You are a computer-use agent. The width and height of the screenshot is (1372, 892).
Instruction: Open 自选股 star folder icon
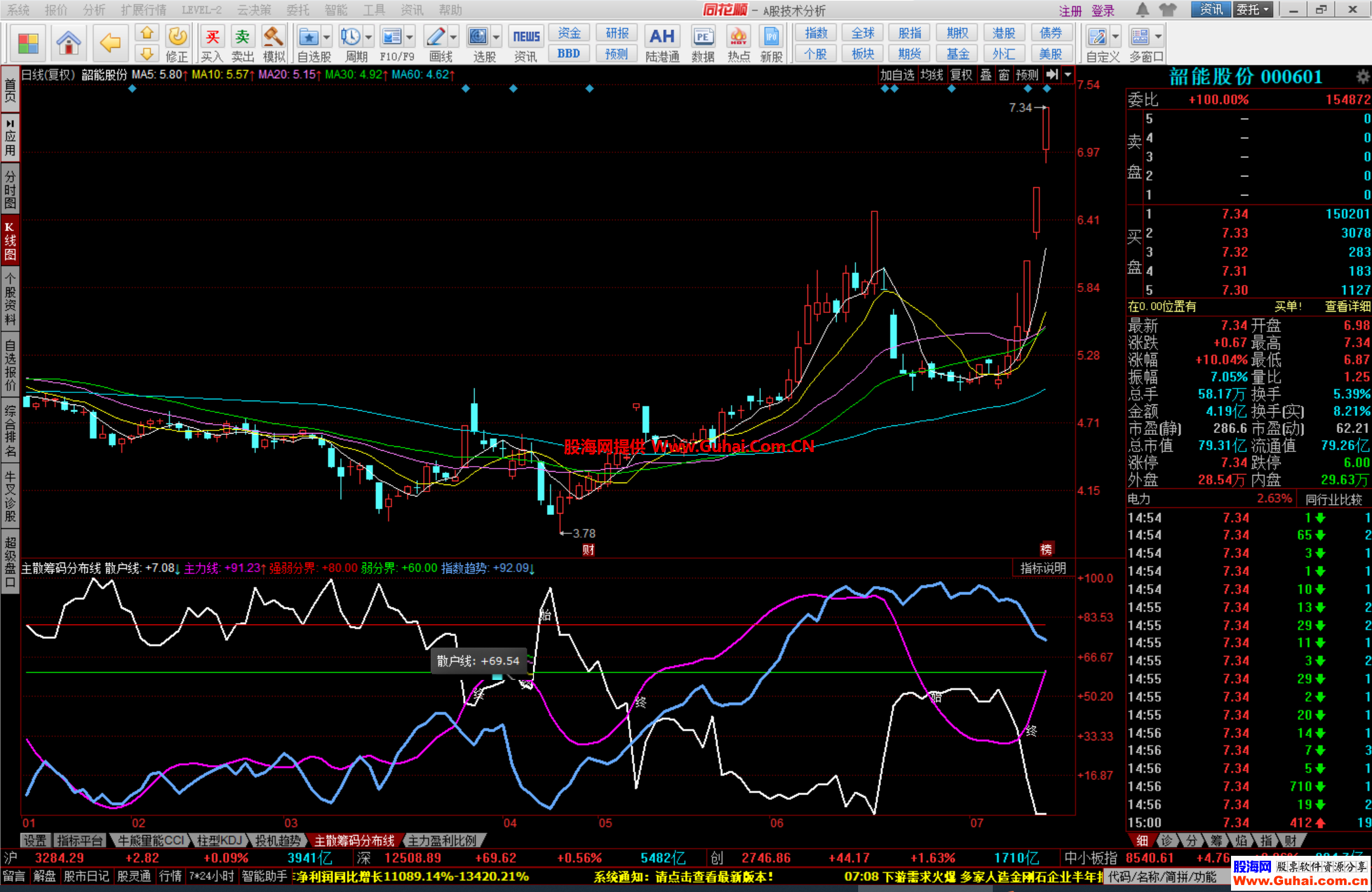[x=309, y=37]
